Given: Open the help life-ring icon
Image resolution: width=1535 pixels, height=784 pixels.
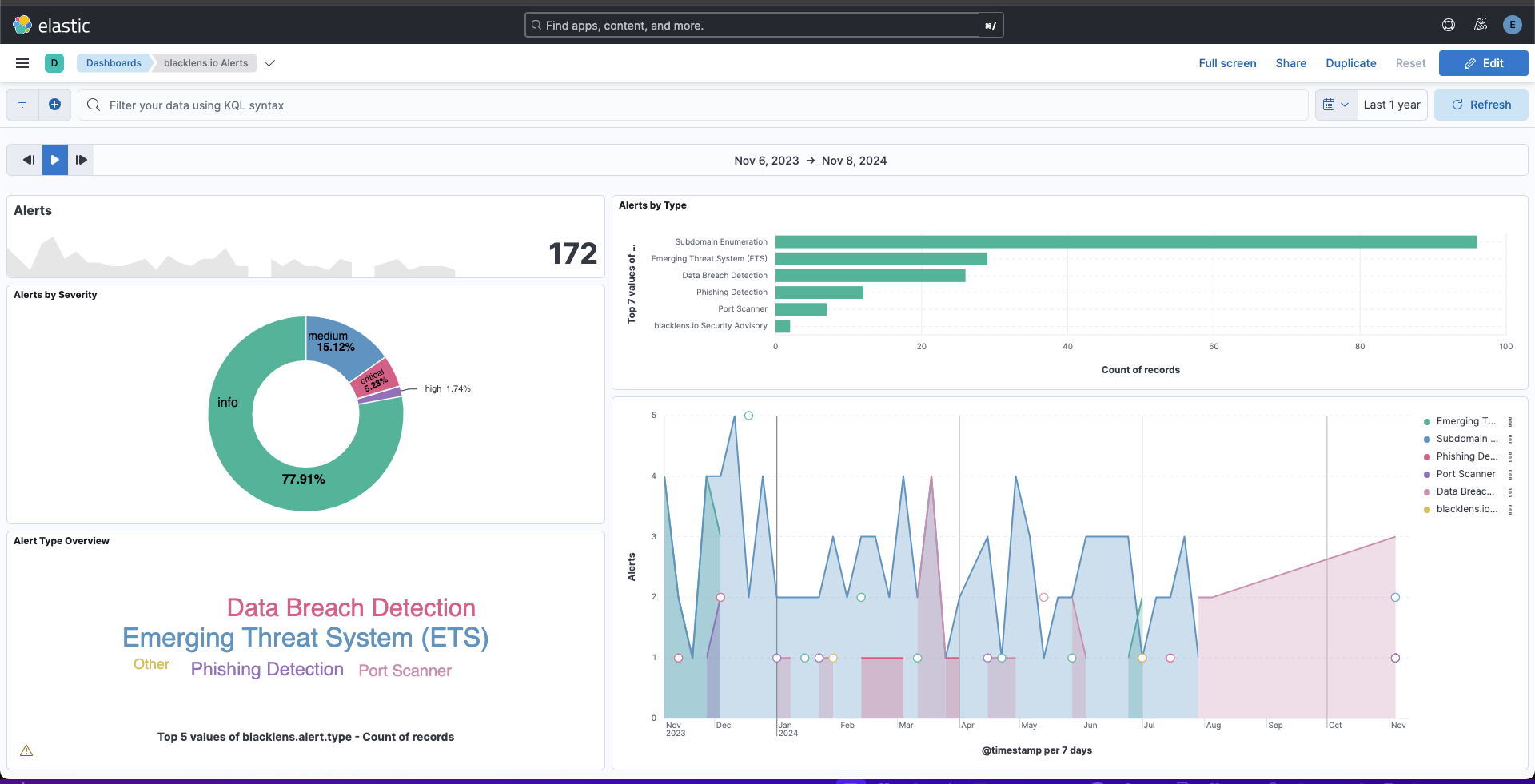Looking at the screenshot, I should 1449,25.
